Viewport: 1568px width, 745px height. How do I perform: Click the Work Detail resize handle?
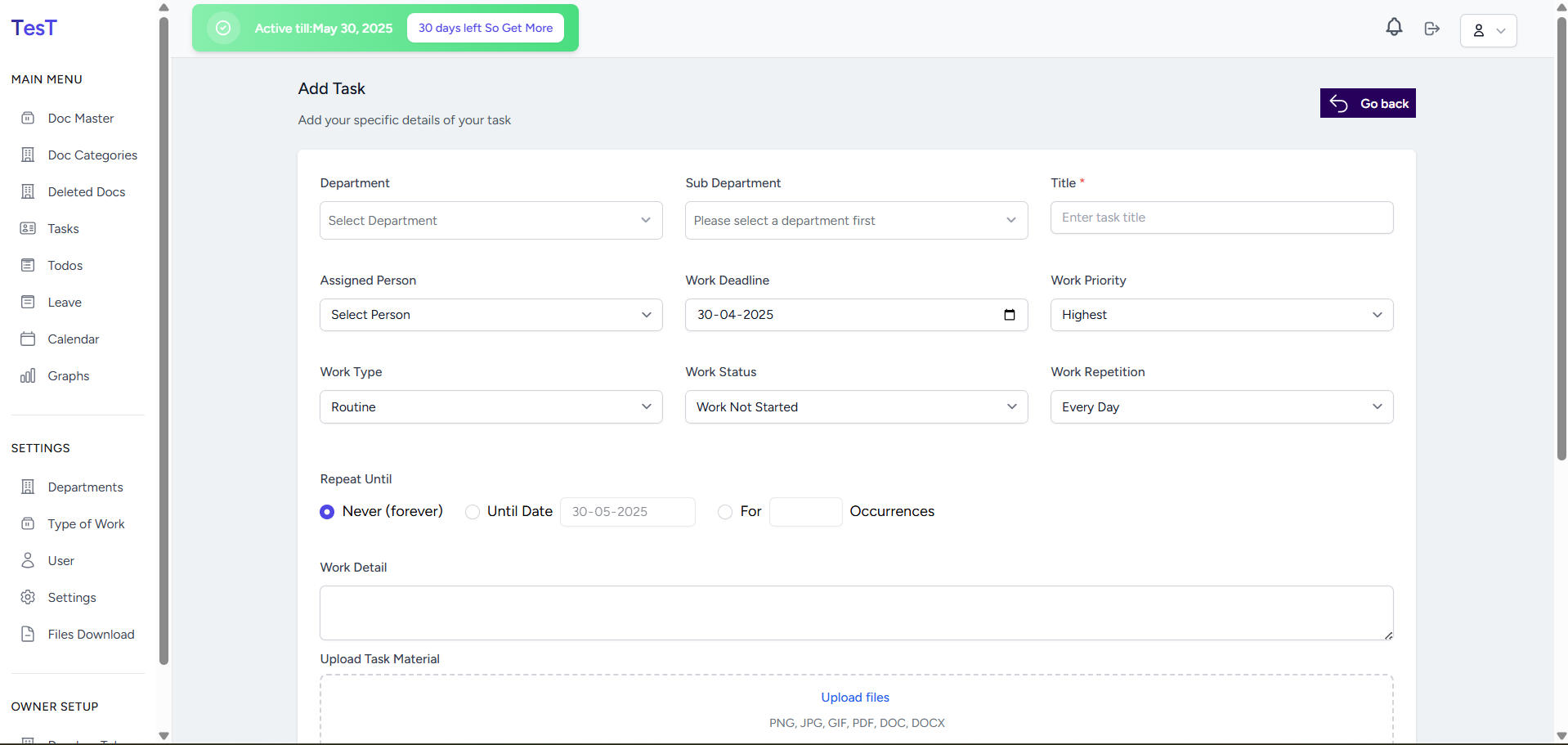pyautogui.click(x=1388, y=635)
